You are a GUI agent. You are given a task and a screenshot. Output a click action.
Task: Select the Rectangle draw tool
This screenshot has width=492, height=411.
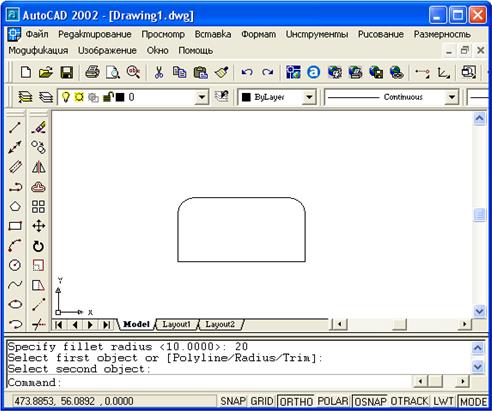pos(15,226)
